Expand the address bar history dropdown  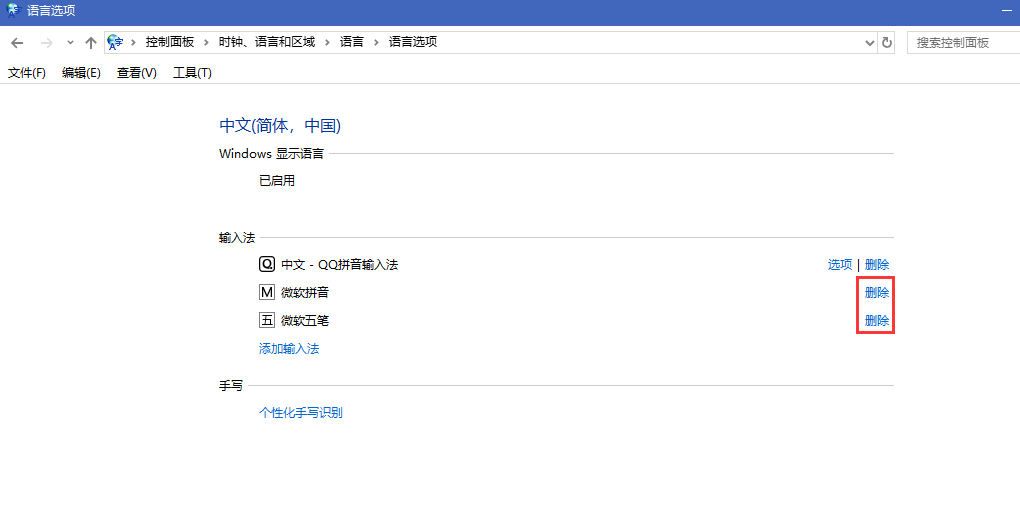pyautogui.click(x=870, y=43)
